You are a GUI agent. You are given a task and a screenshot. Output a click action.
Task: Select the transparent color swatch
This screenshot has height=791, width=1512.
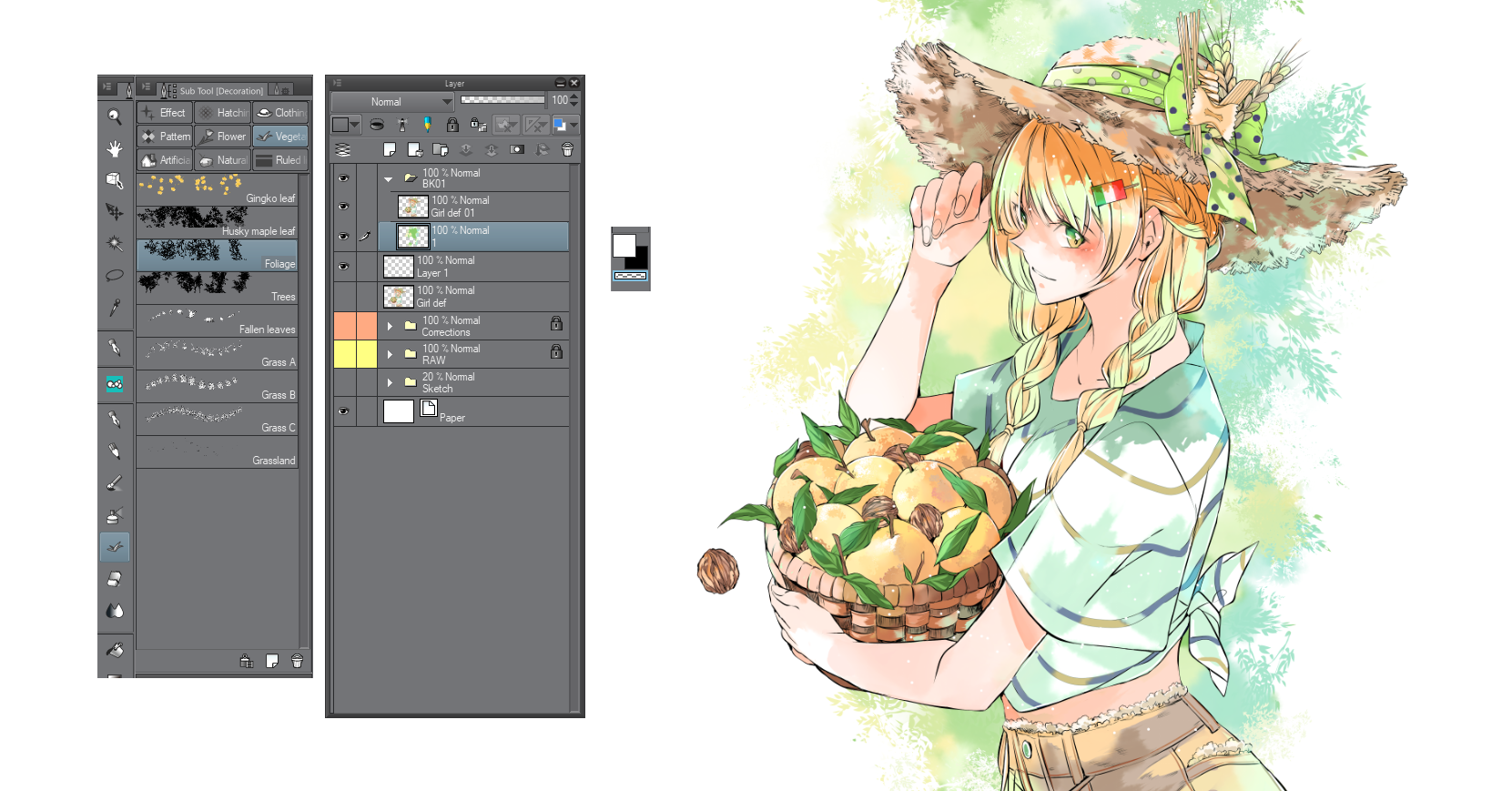pyautogui.click(x=630, y=276)
